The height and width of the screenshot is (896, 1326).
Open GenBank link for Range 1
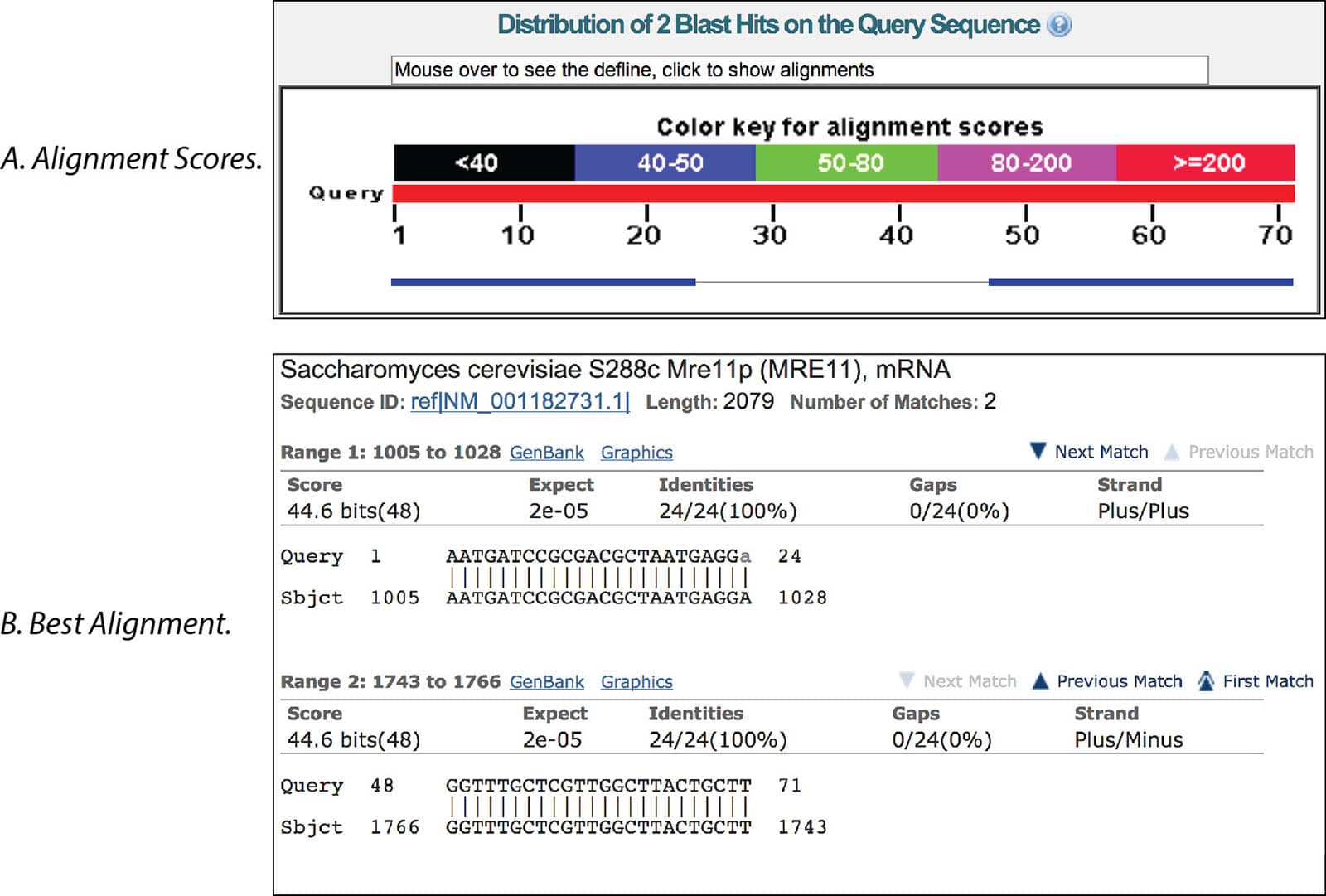pos(546,453)
